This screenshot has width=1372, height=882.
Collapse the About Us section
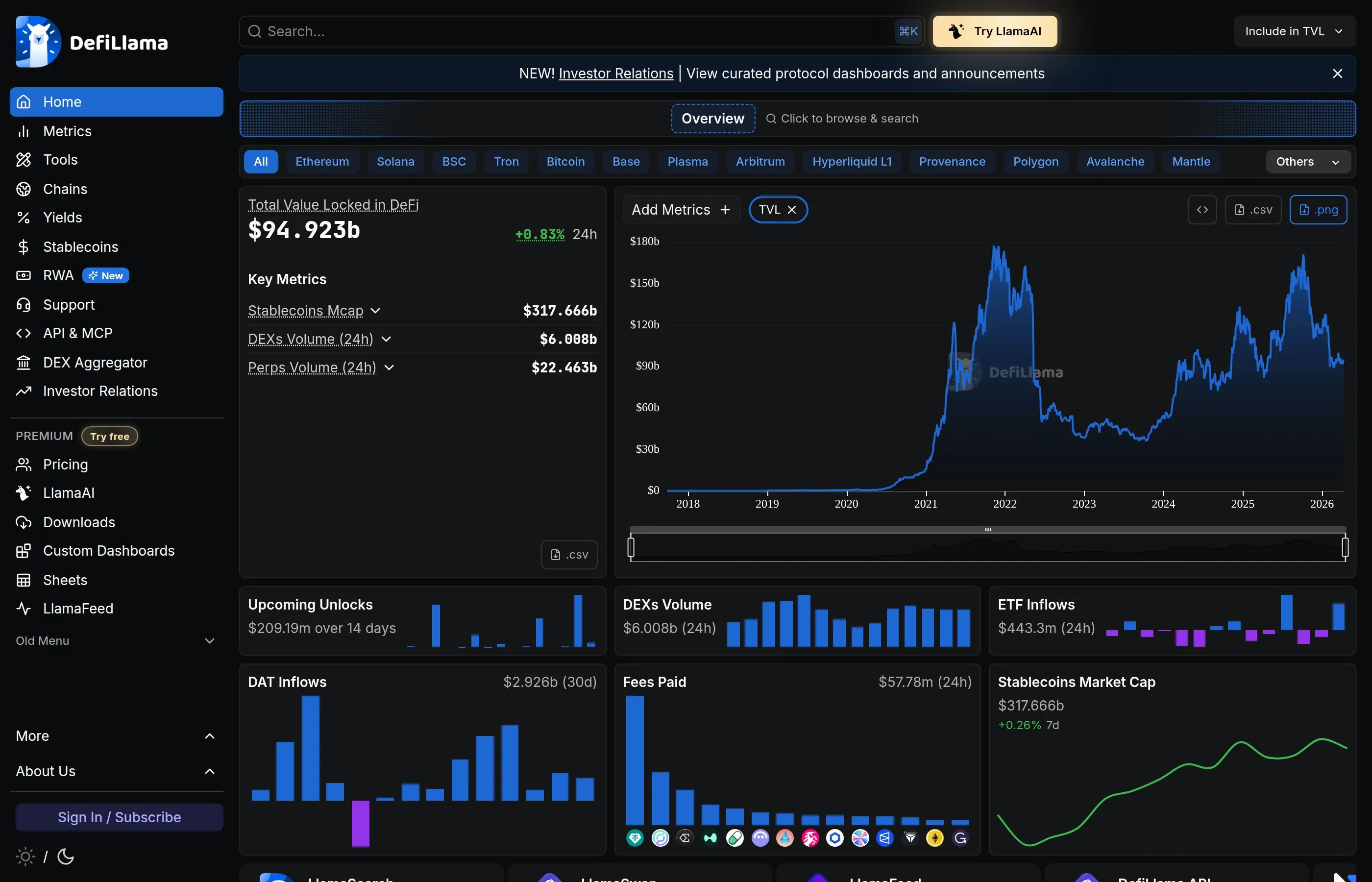pyautogui.click(x=116, y=771)
